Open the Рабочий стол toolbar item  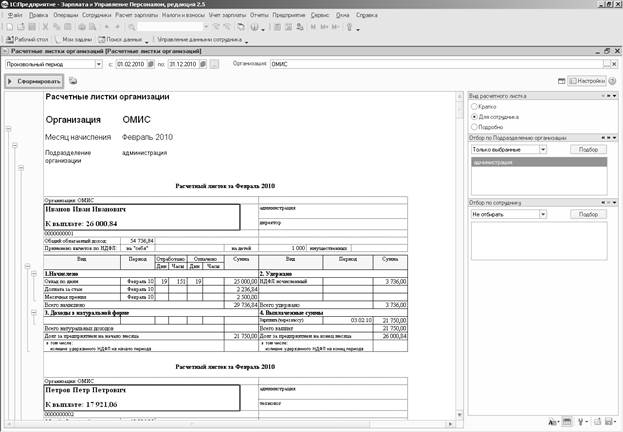[x=34, y=39]
